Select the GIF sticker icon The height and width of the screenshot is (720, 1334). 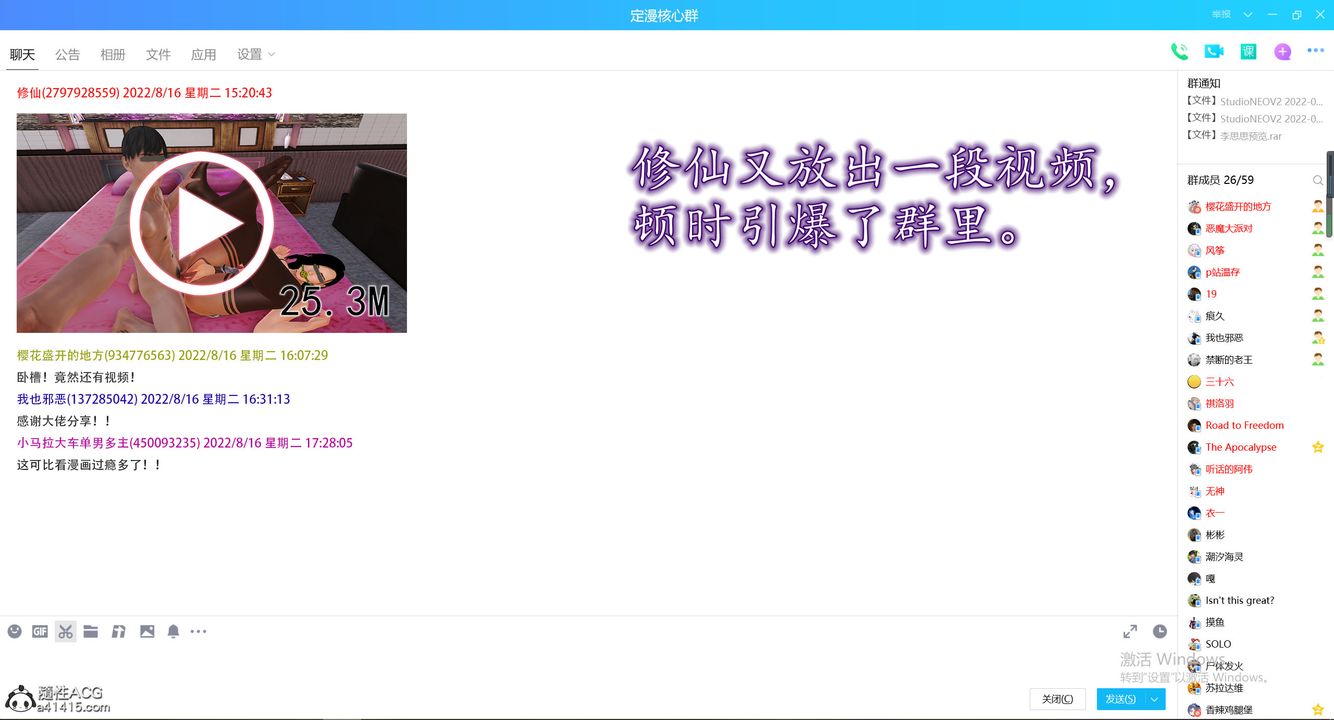[39, 631]
